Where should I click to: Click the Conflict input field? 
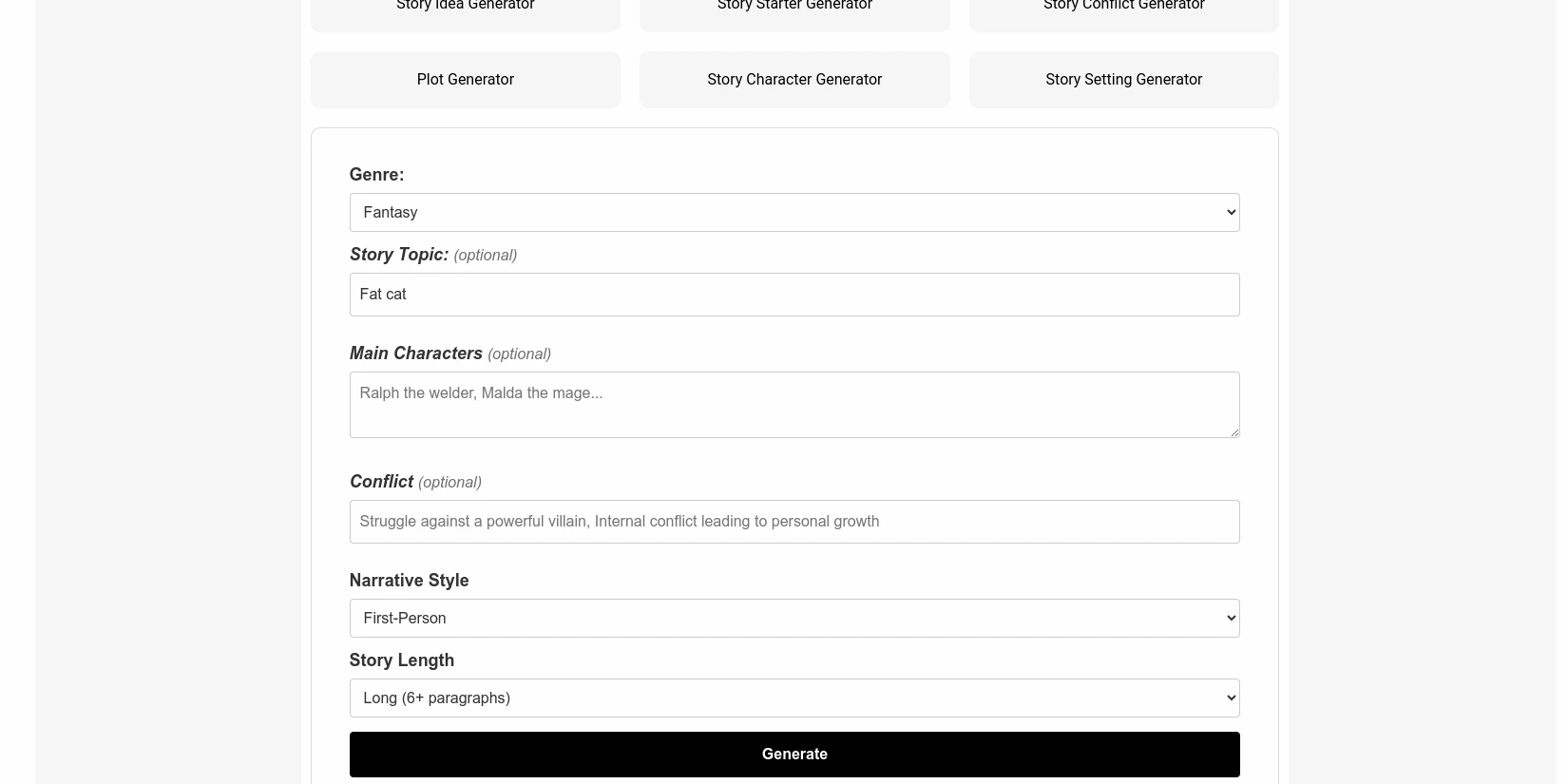(794, 521)
